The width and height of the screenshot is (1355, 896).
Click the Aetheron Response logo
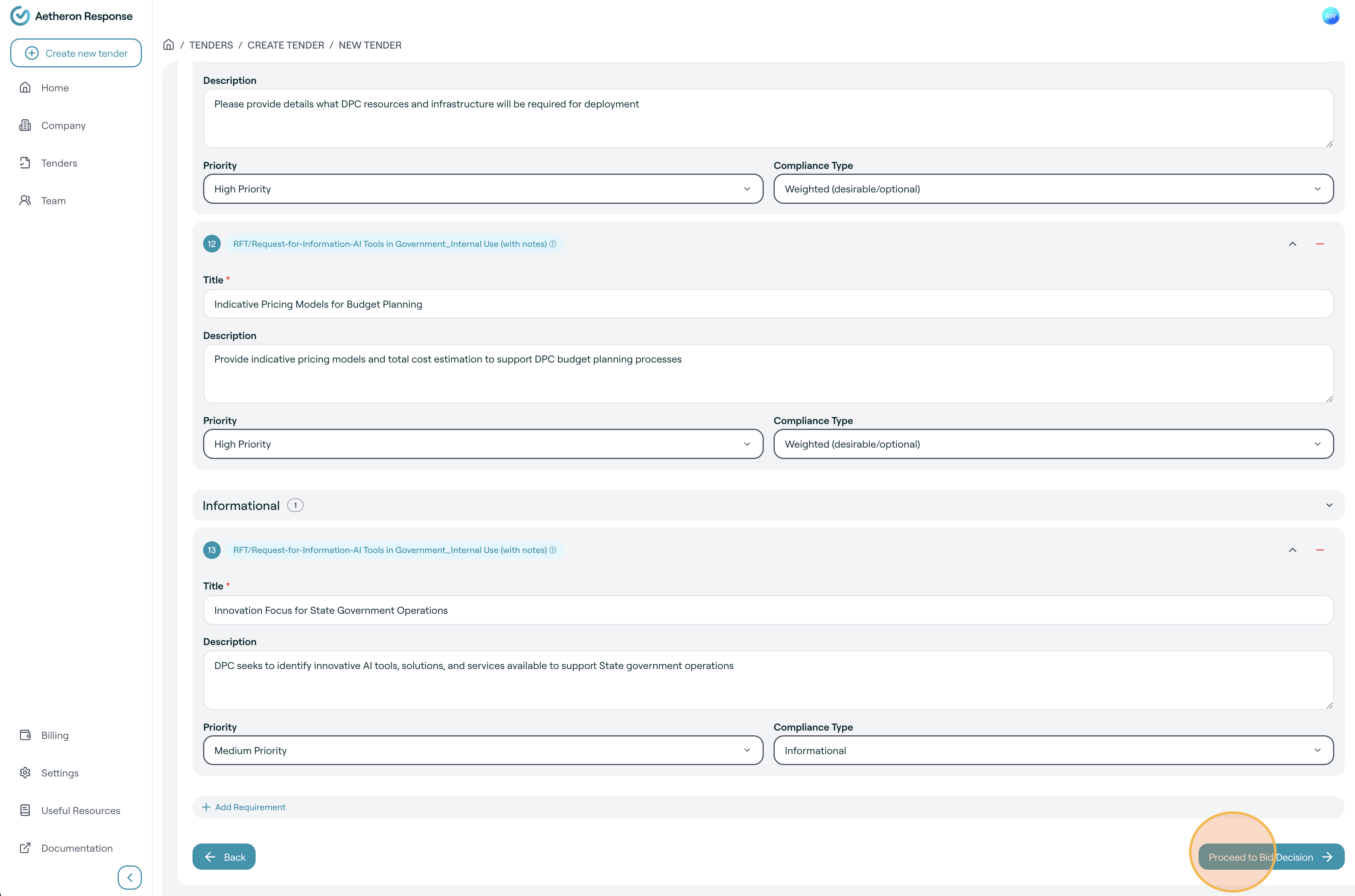(x=71, y=16)
